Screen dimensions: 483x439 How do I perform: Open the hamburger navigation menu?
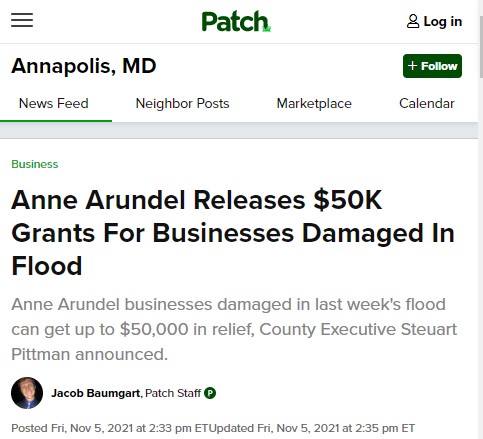click(22, 20)
